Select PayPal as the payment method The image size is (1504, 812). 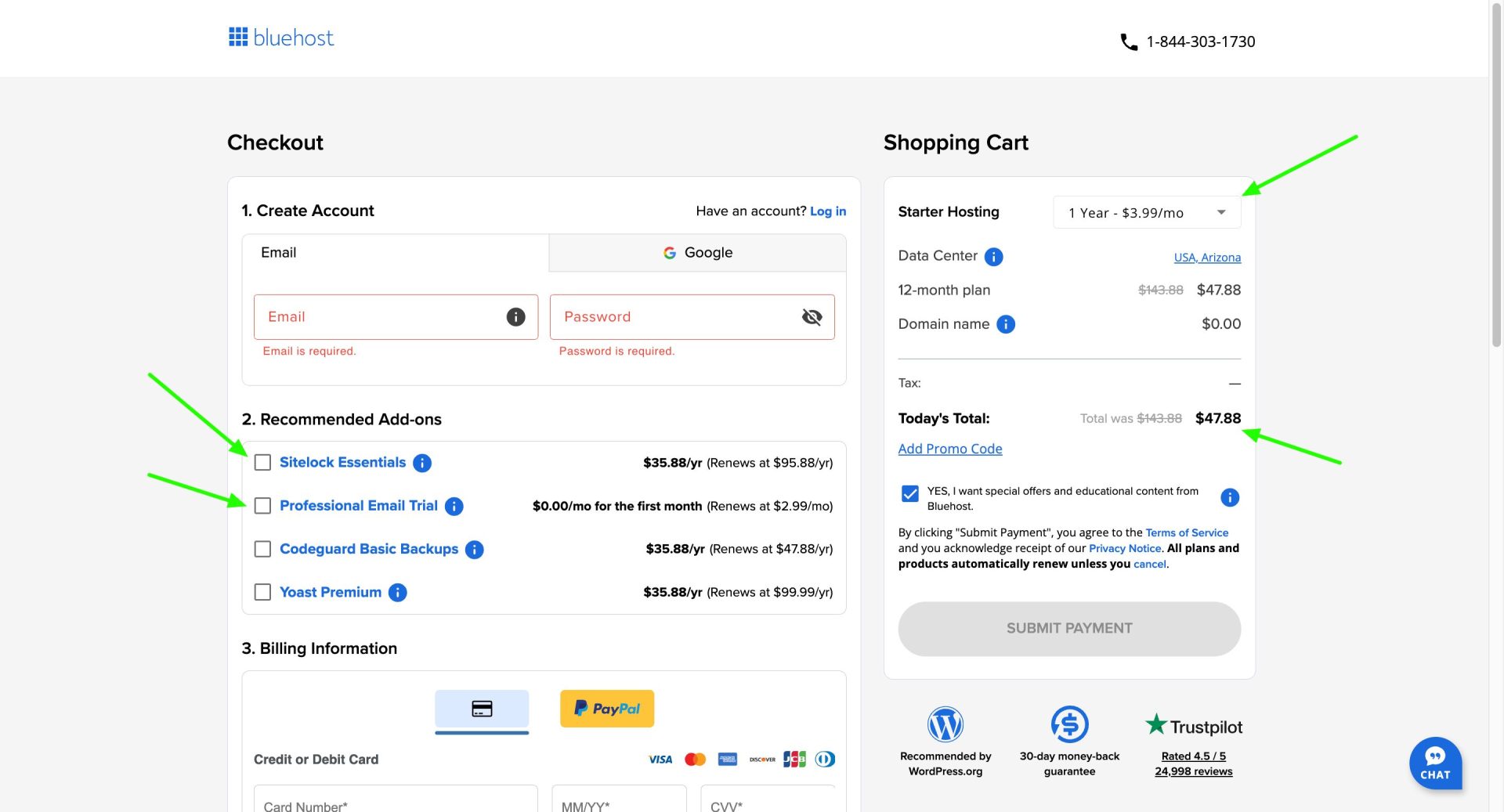[606, 709]
